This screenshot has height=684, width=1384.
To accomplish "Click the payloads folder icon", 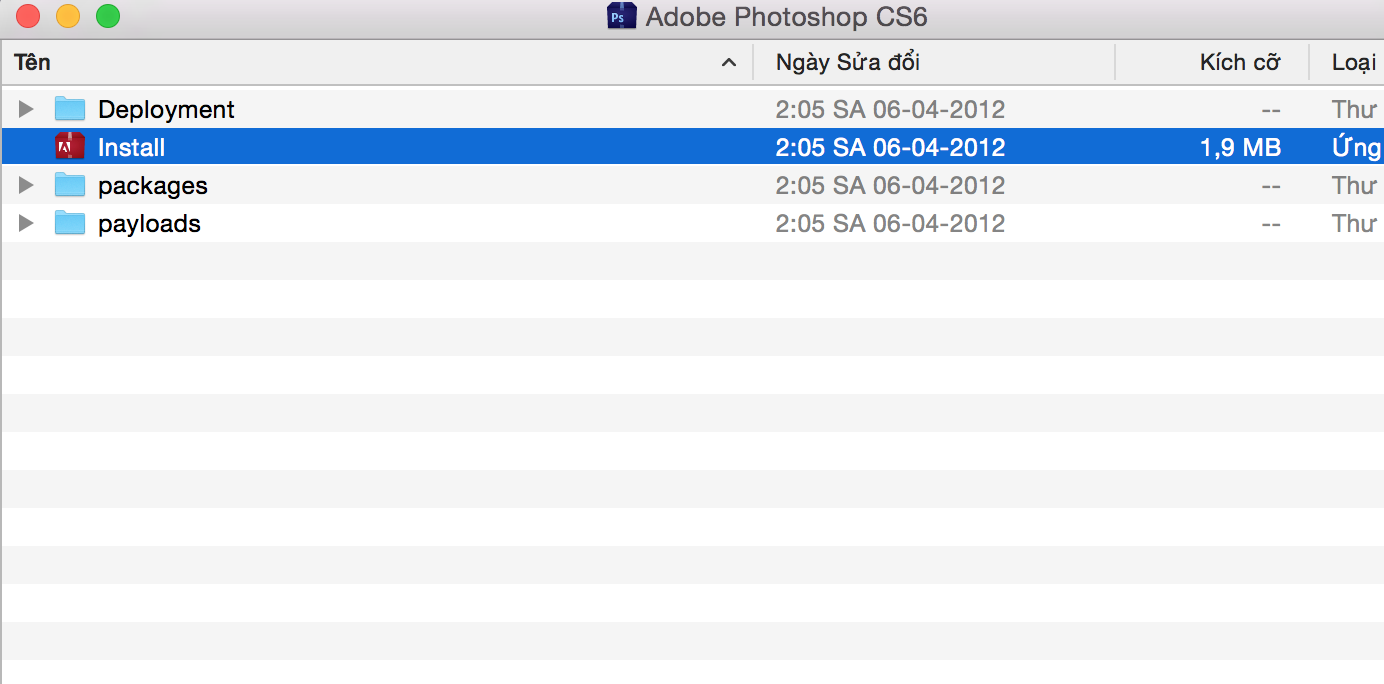I will [x=70, y=223].
